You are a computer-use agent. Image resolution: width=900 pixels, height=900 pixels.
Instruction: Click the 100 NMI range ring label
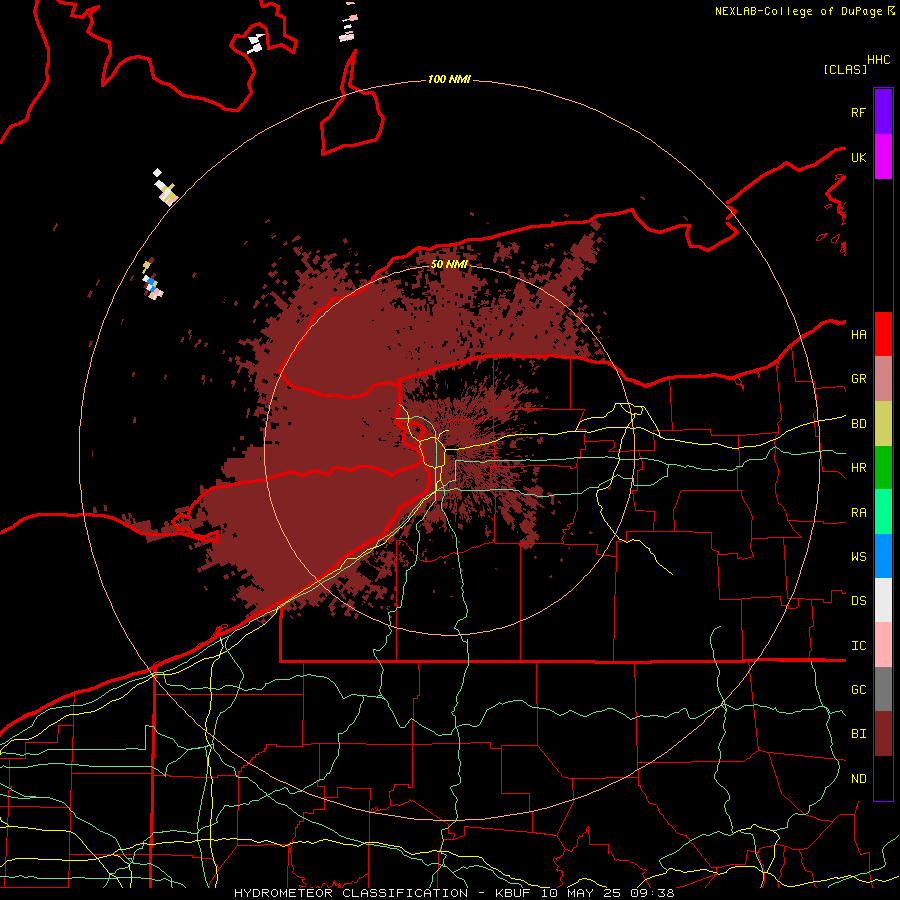point(449,79)
